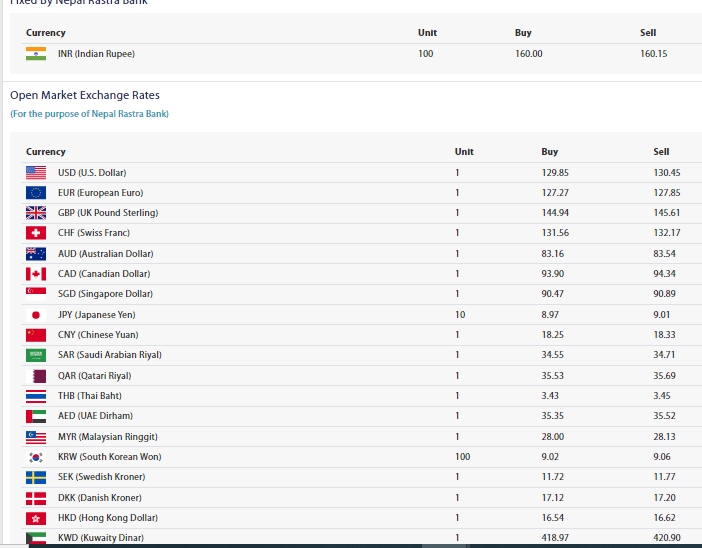Click the AUD (Australian Dollar) row label
The image size is (702, 548).
(105, 254)
